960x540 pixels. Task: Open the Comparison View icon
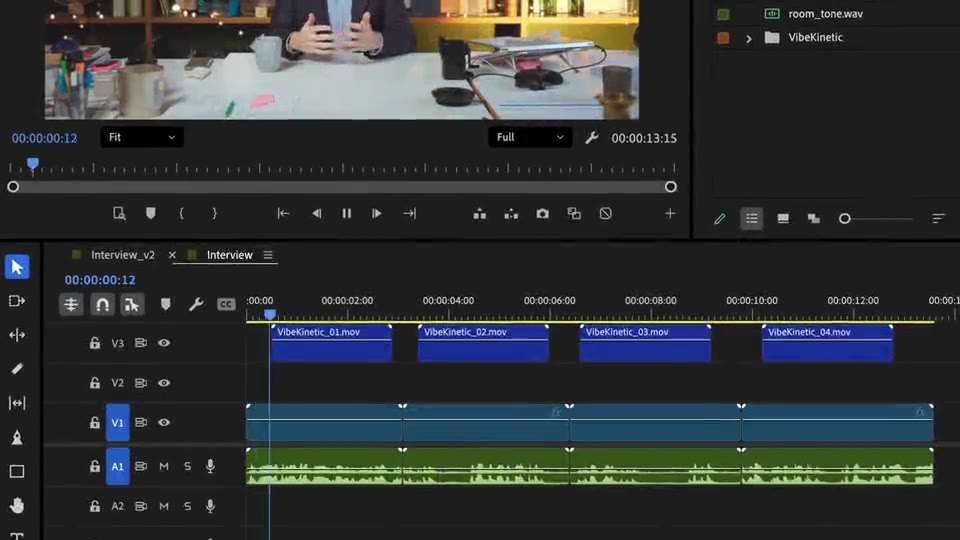[x=574, y=213]
